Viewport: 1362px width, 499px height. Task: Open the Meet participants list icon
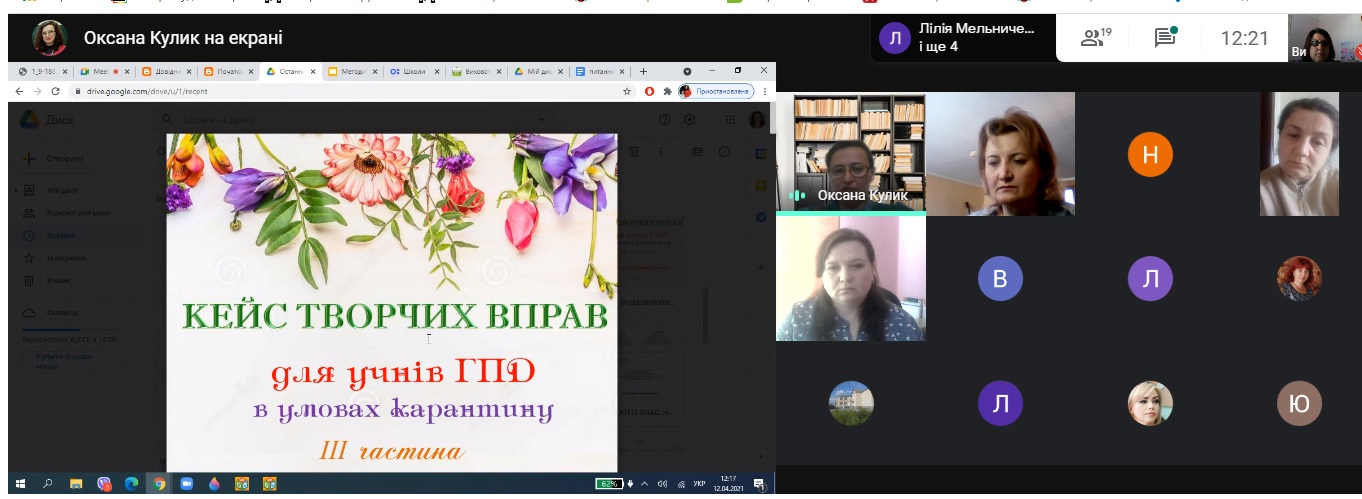point(1096,38)
